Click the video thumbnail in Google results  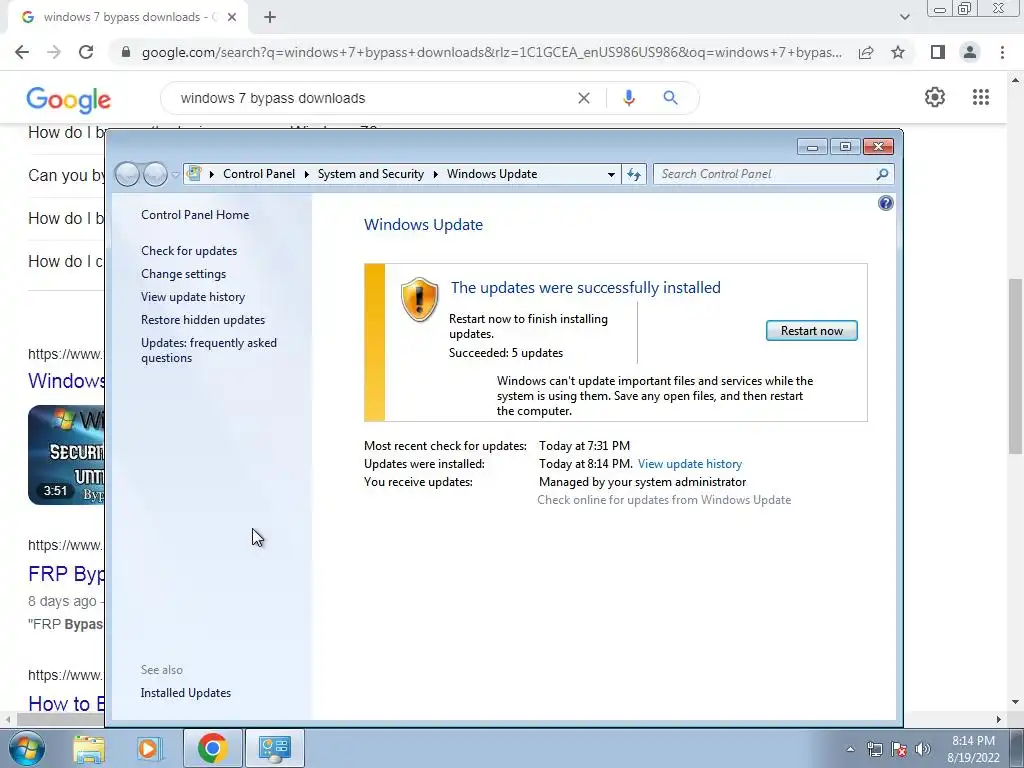coord(66,455)
